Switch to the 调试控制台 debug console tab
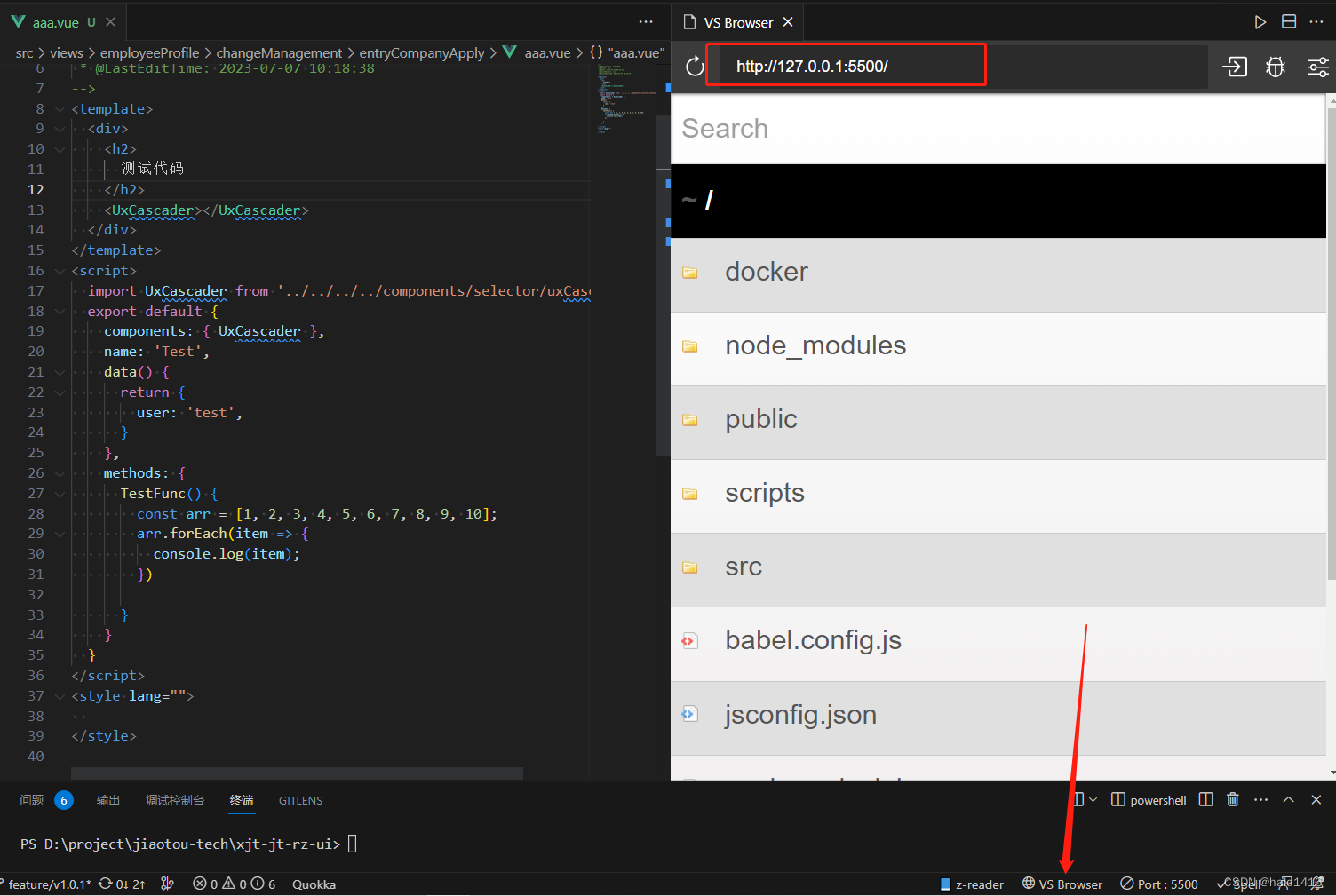The width and height of the screenshot is (1336, 896). tap(175, 800)
